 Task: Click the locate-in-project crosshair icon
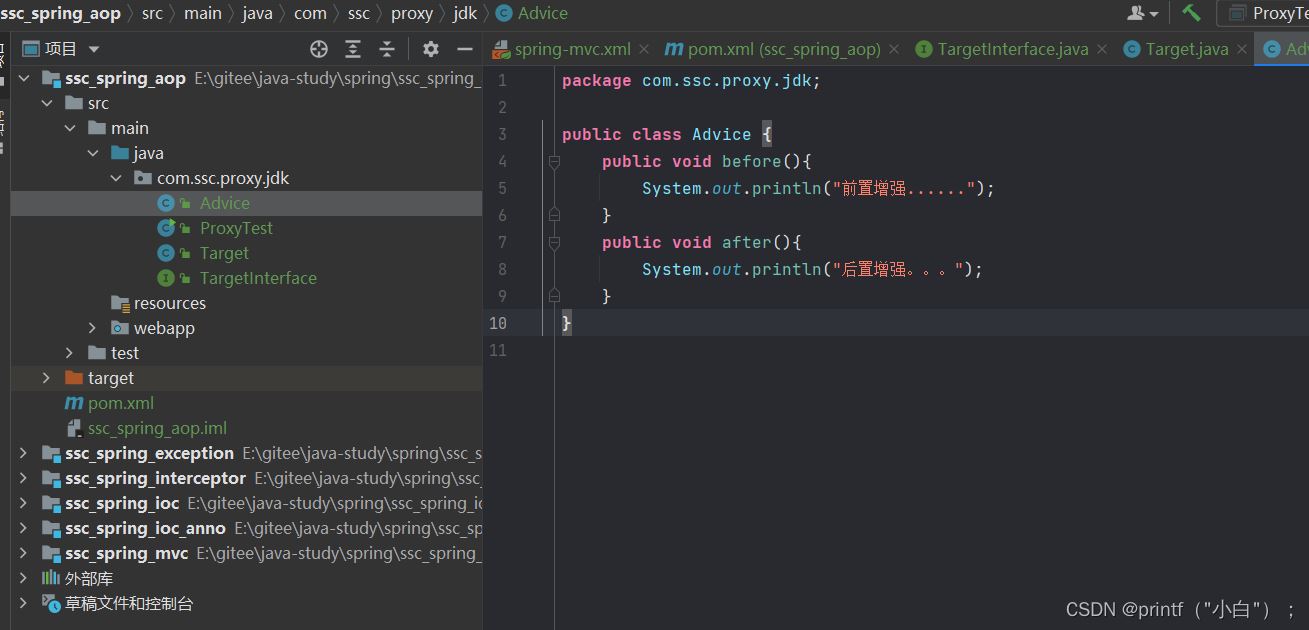tap(319, 49)
